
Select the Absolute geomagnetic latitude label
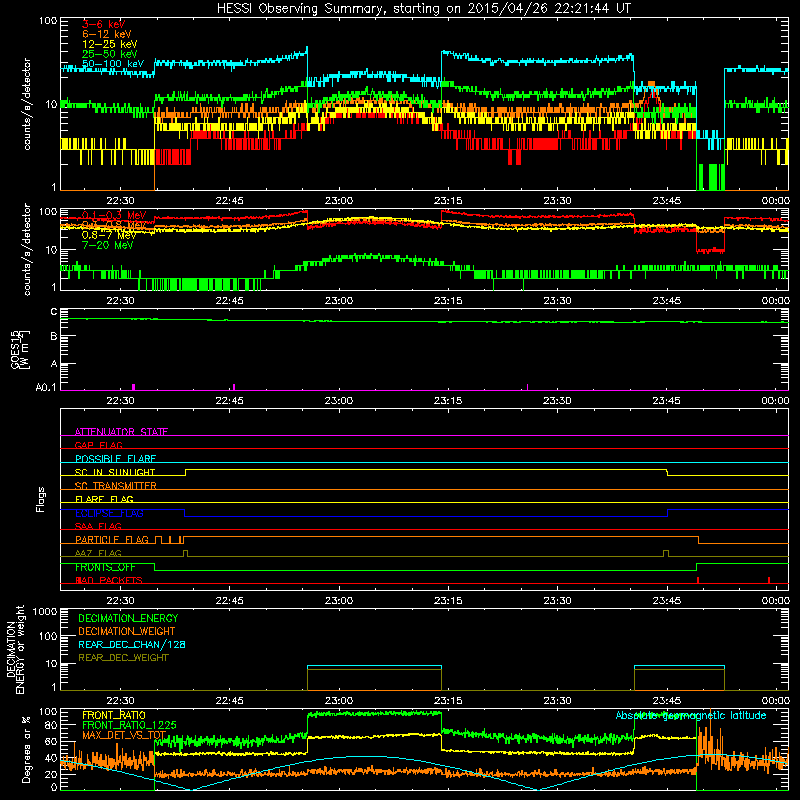click(691, 716)
